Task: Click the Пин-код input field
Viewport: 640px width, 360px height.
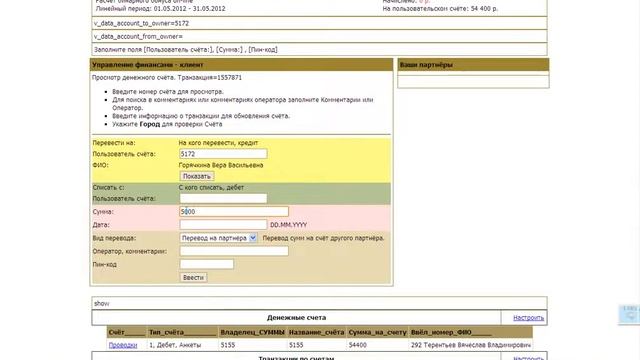Action: tap(207, 264)
